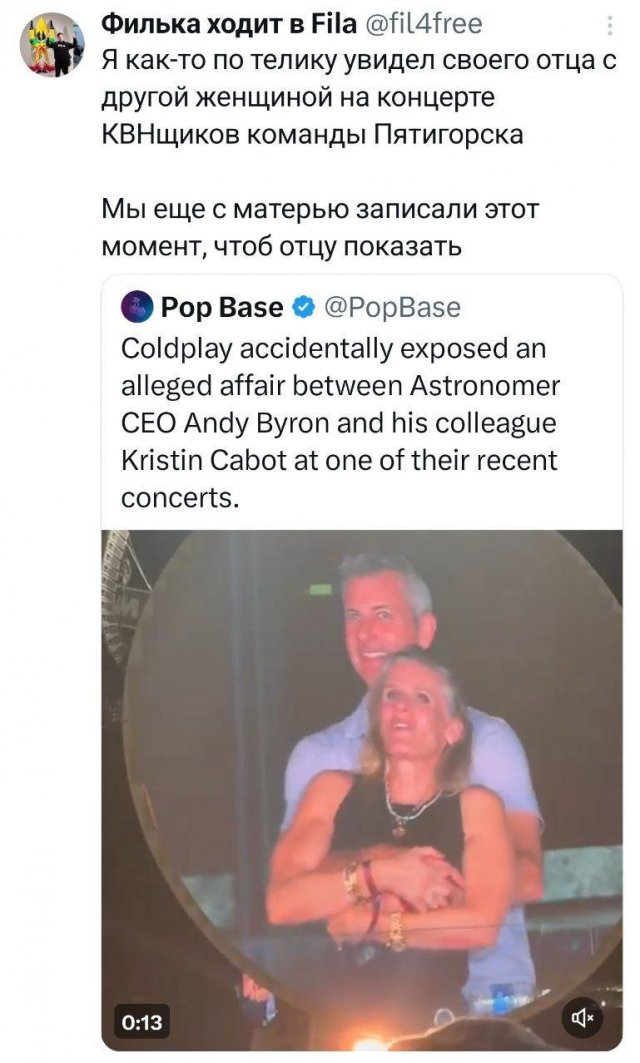Play the quoted Coldplay concert video
The height and width of the screenshot is (1063, 640).
(x=361, y=780)
